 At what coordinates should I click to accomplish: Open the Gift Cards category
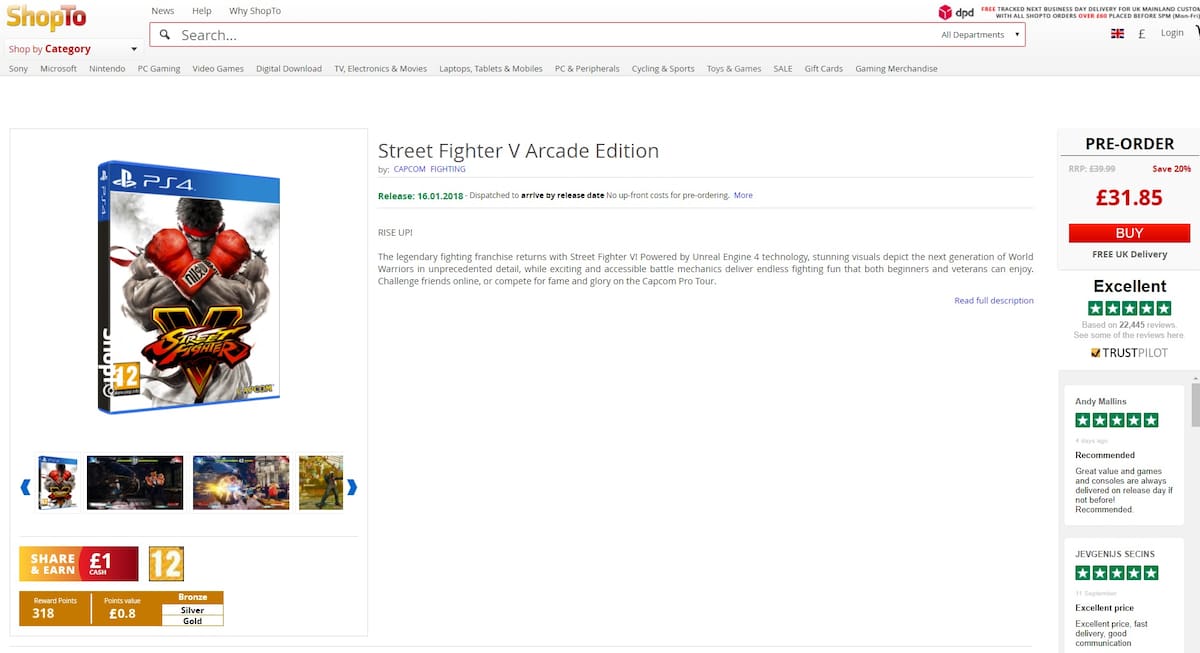(x=824, y=69)
